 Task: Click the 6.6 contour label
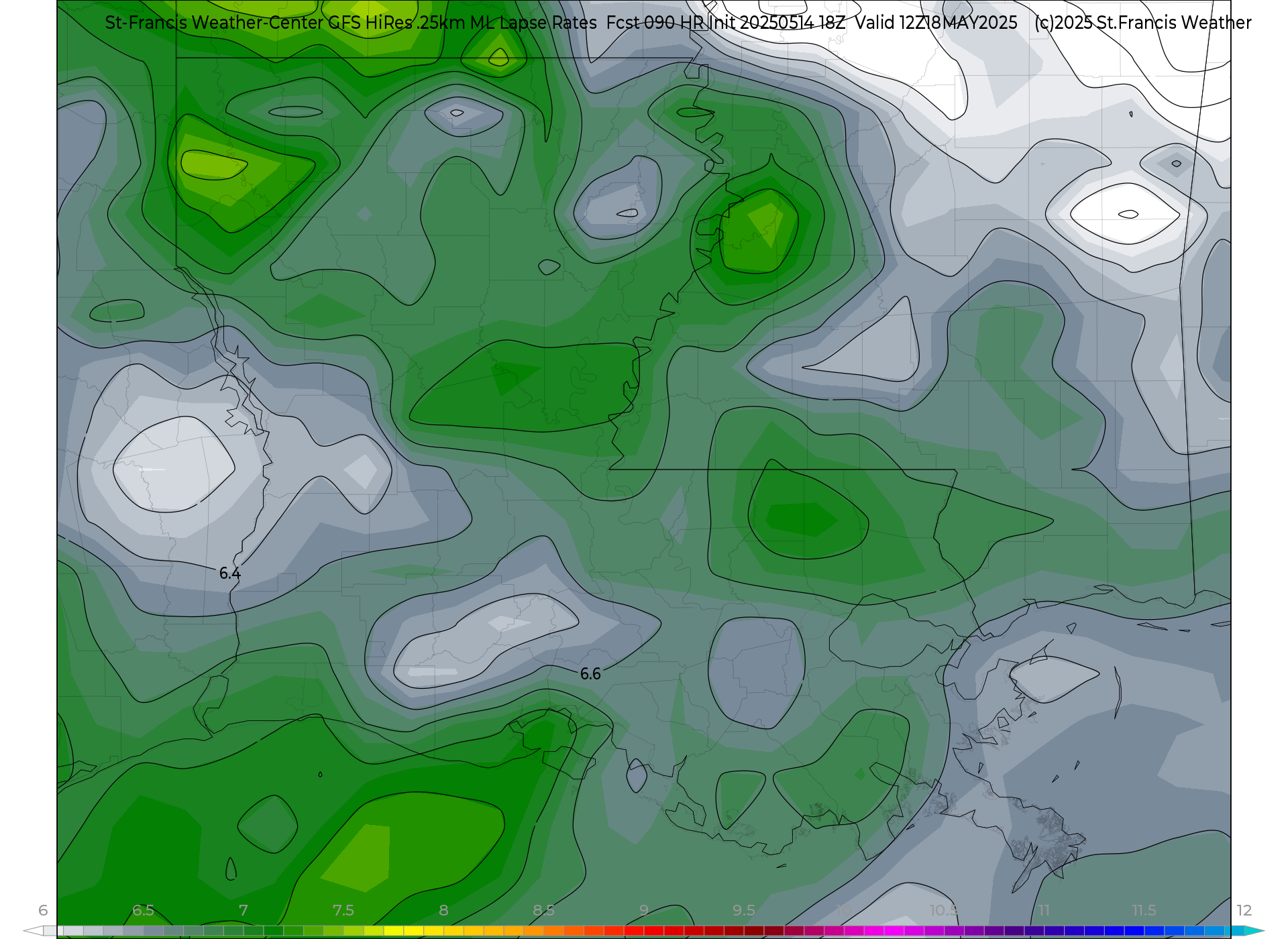coord(590,674)
